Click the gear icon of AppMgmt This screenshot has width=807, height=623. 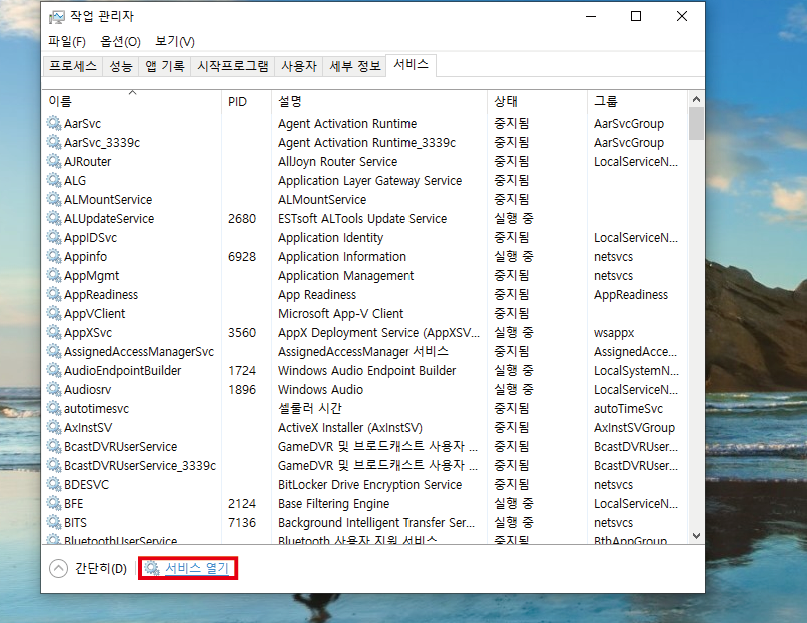coord(54,275)
